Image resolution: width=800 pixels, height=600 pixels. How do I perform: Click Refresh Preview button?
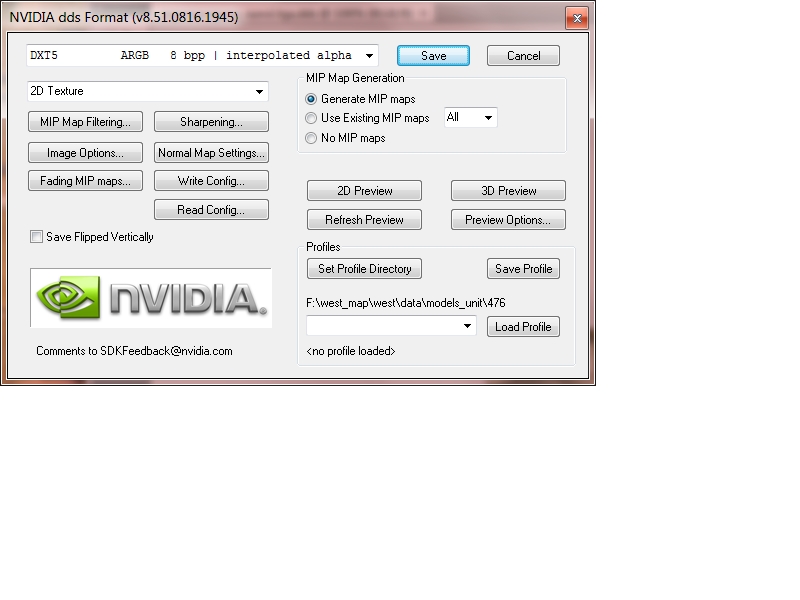[364, 220]
